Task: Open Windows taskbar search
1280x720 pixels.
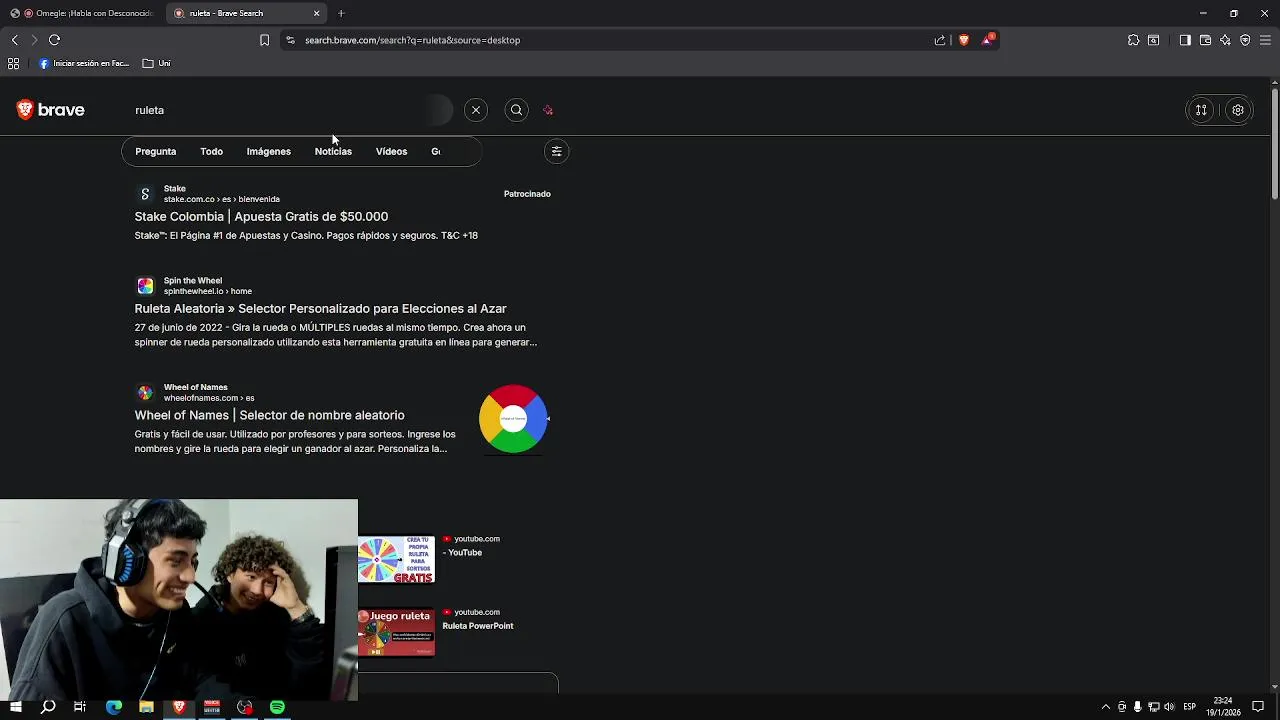Action: (x=48, y=707)
